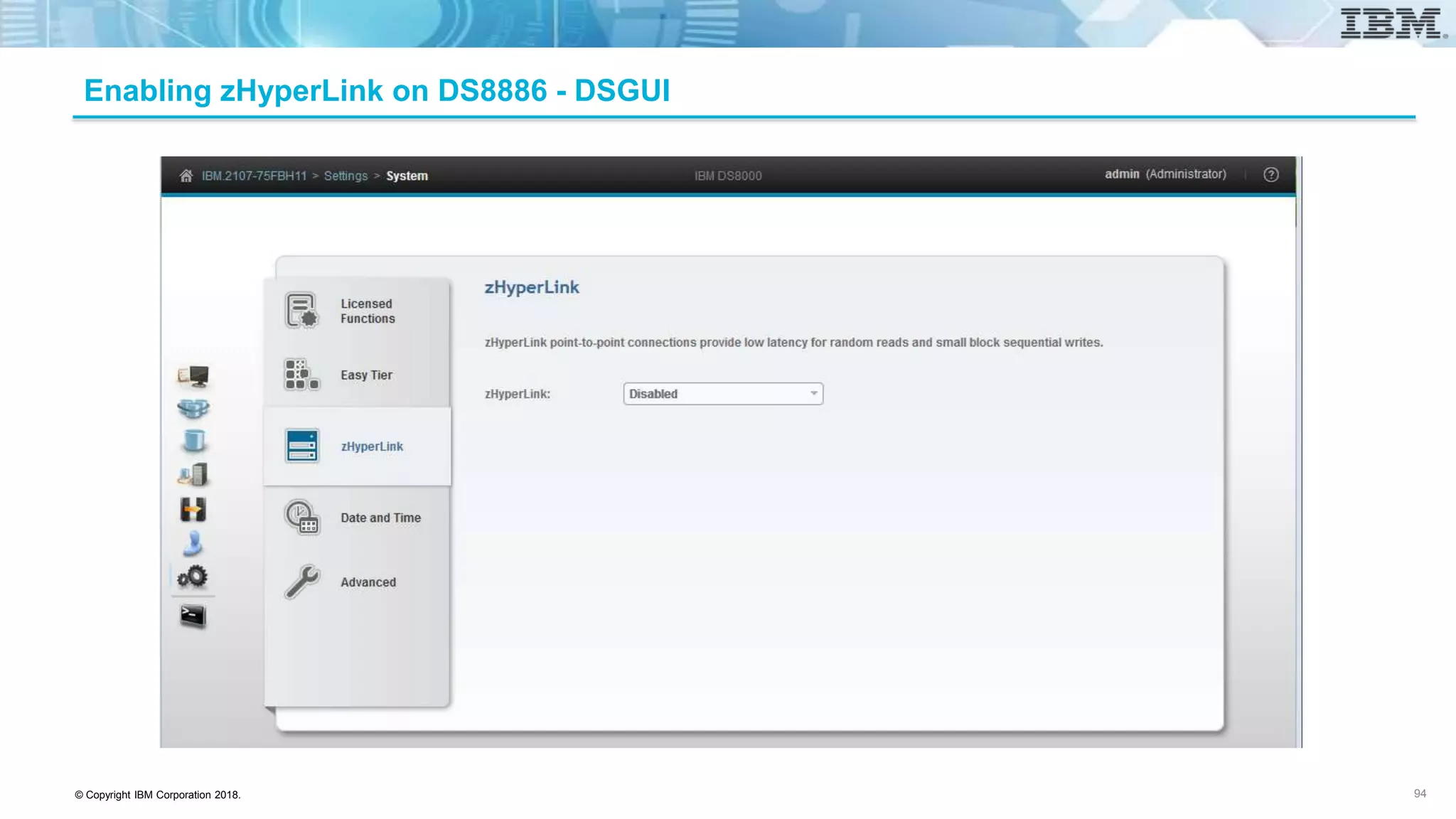
Task: Go to Settings in the breadcrumb
Action: click(346, 176)
